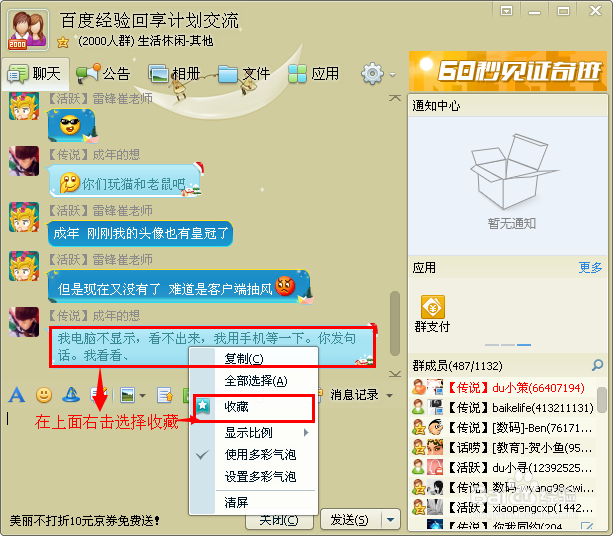Image resolution: width=613 pixels, height=536 pixels.
Task: Click the file upload document icon
Action: [165, 395]
